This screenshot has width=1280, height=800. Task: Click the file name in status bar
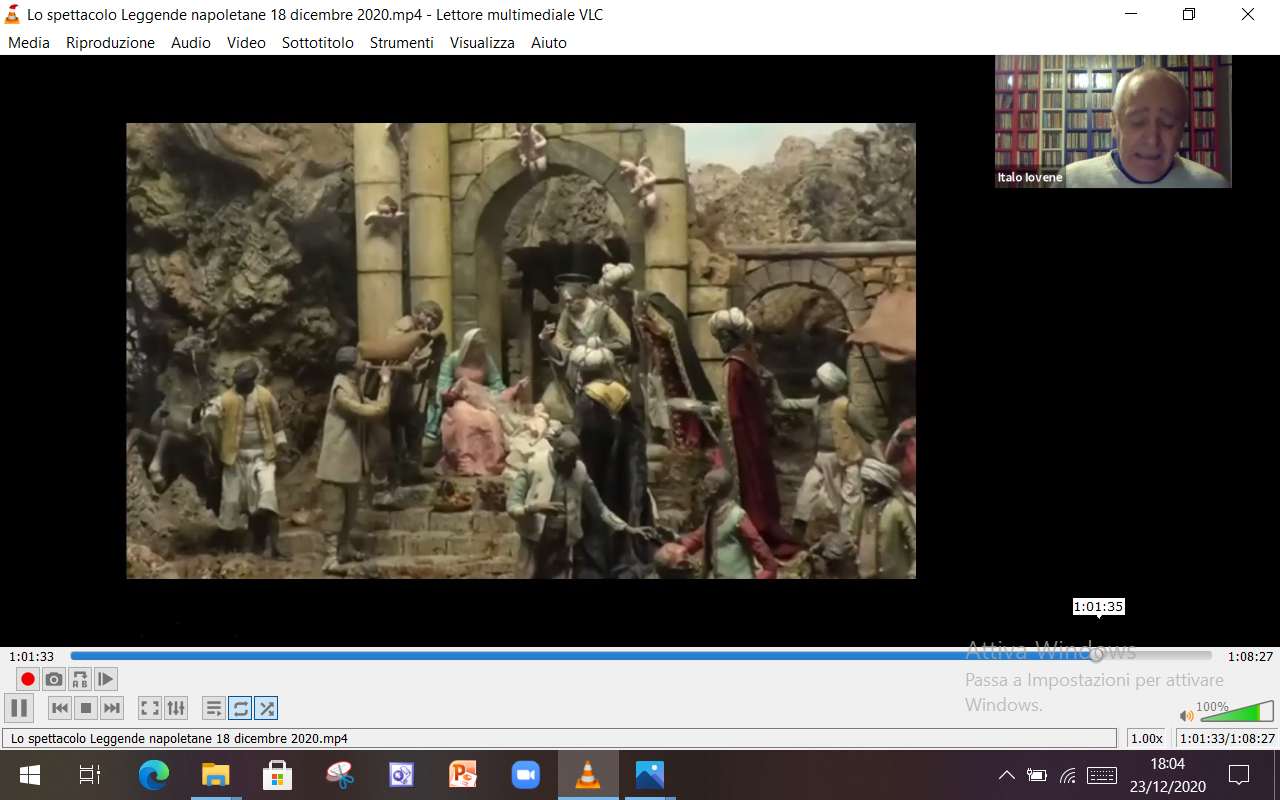click(179, 739)
